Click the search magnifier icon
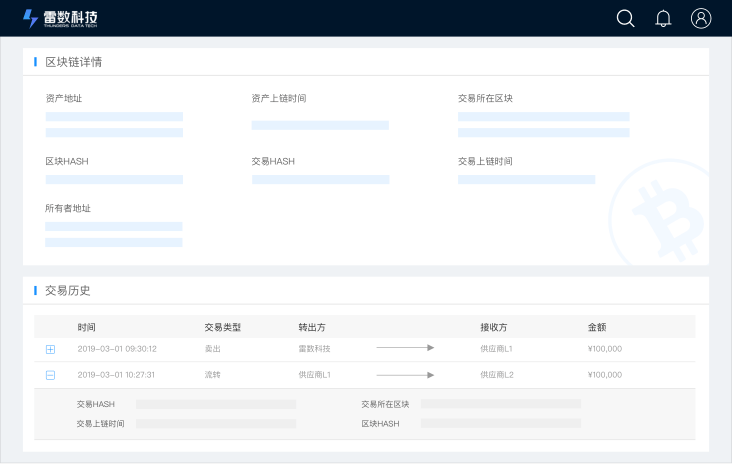The image size is (732, 464). tap(625, 19)
